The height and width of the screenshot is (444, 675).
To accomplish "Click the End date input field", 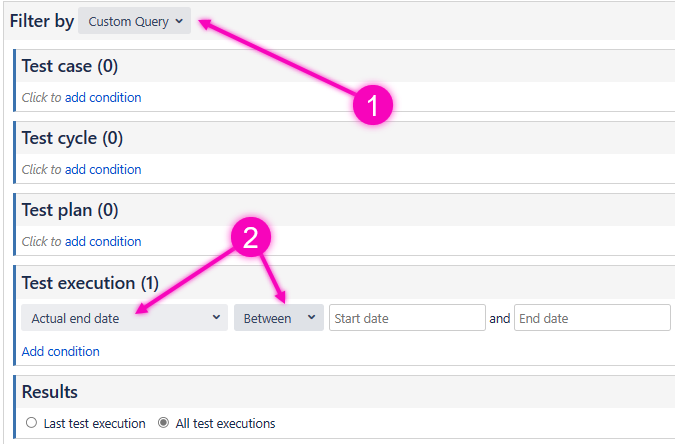I will [591, 318].
